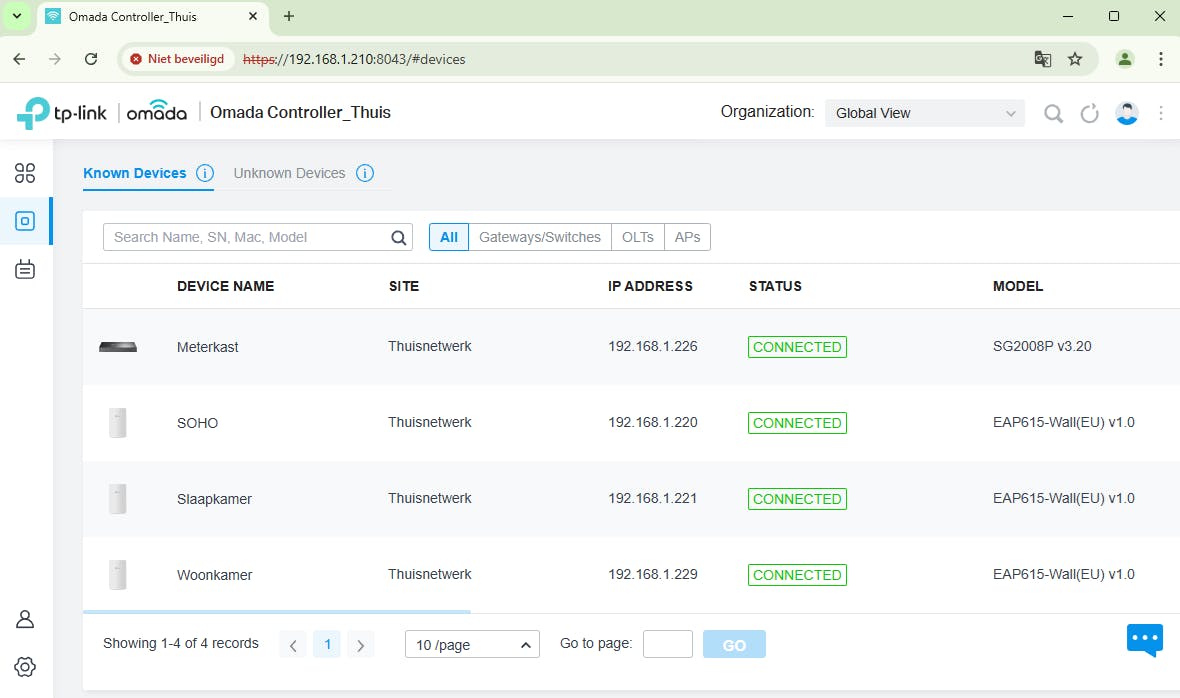The height and width of the screenshot is (698, 1180).
Task: Open the Organization Global View dropdown
Action: tap(925, 114)
